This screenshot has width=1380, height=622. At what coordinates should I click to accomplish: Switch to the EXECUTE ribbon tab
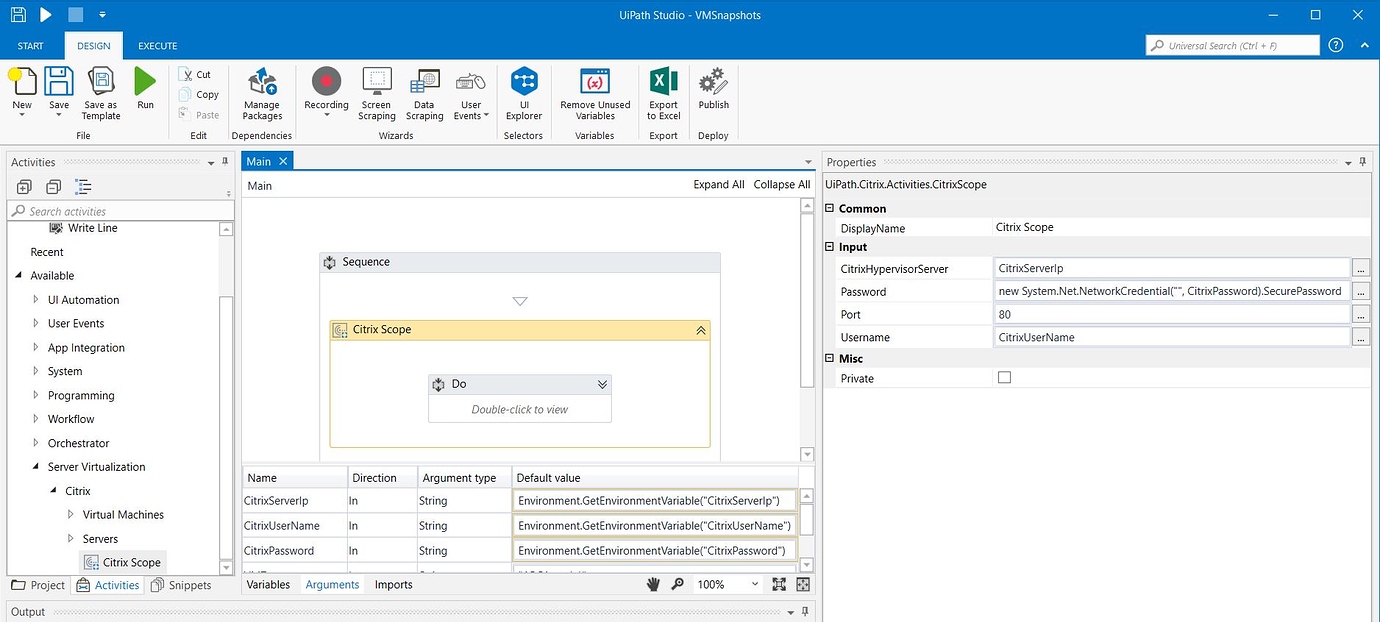157,45
